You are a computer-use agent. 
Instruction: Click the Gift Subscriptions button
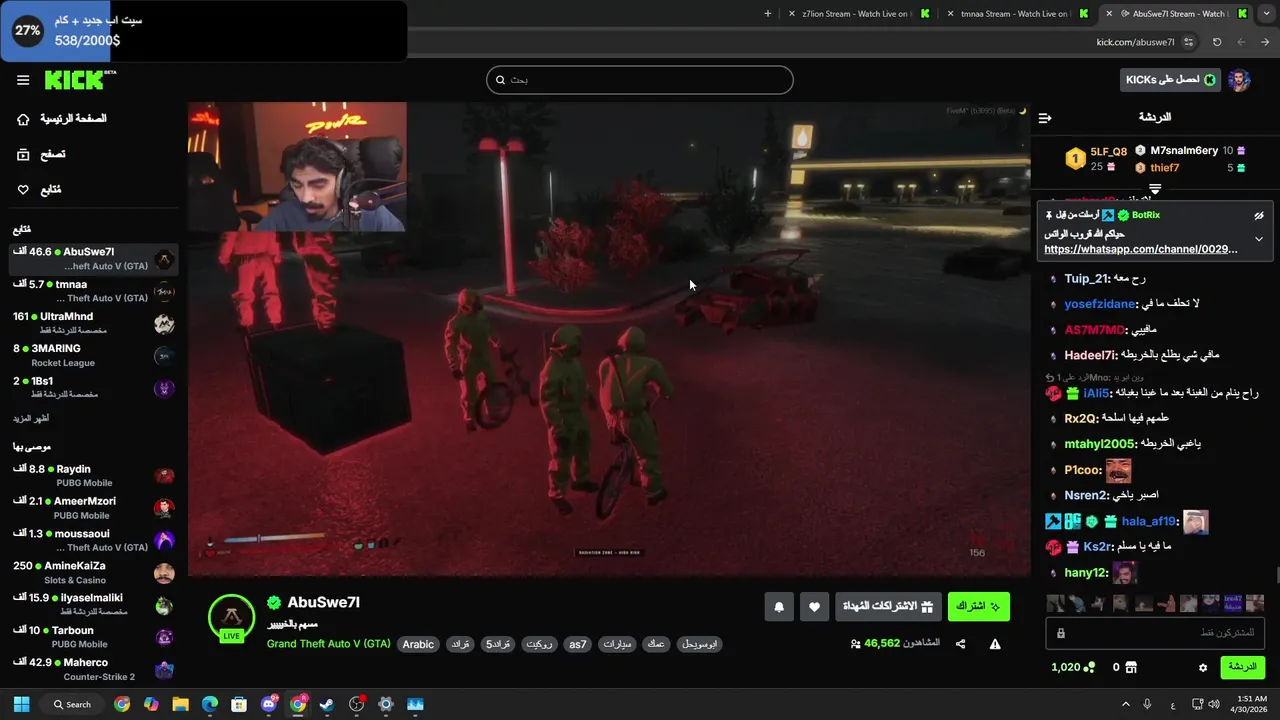tap(888, 607)
